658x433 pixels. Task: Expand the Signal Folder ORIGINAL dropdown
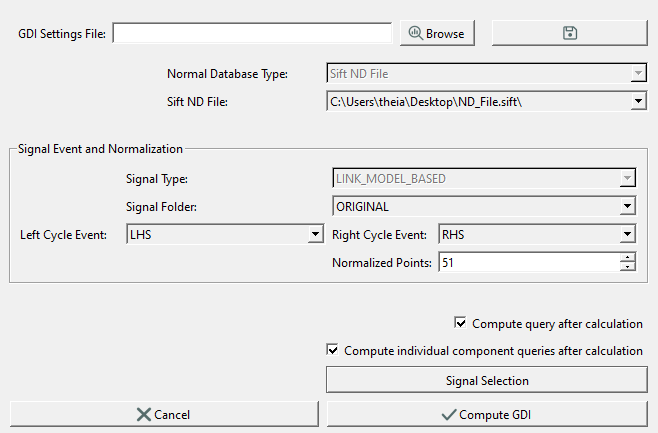pyautogui.click(x=627, y=206)
